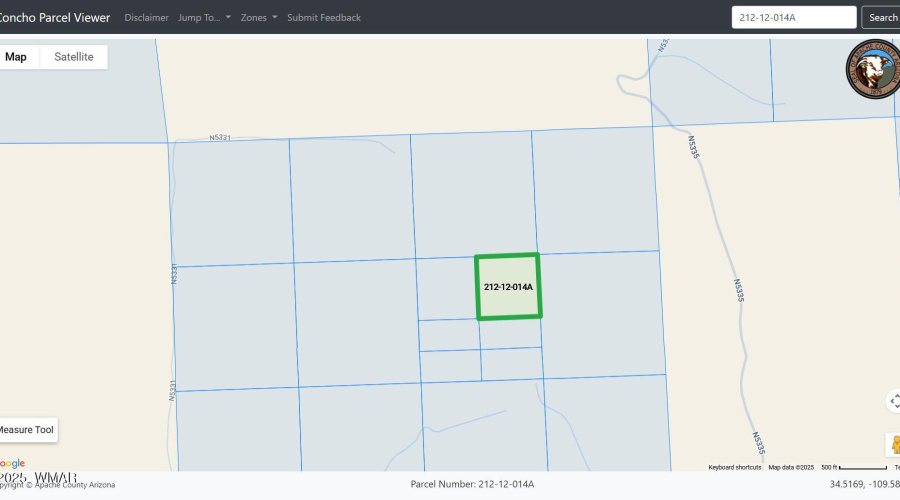Select the highlighted parcel 212-12-014A

point(508,287)
